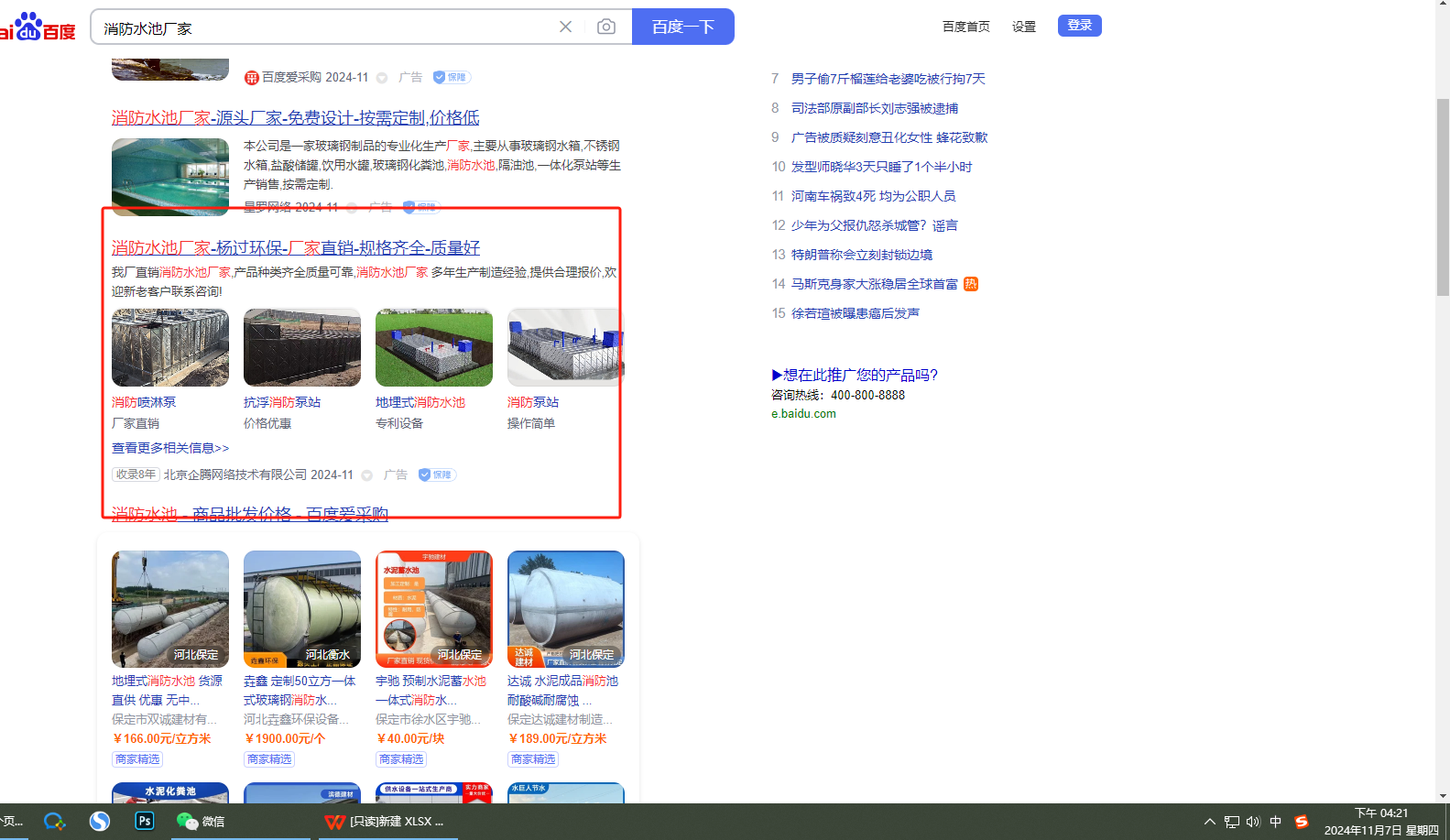1450x840 pixels.
Task: Click the 消防泵站 product thumbnail
Action: pyautogui.click(x=565, y=347)
